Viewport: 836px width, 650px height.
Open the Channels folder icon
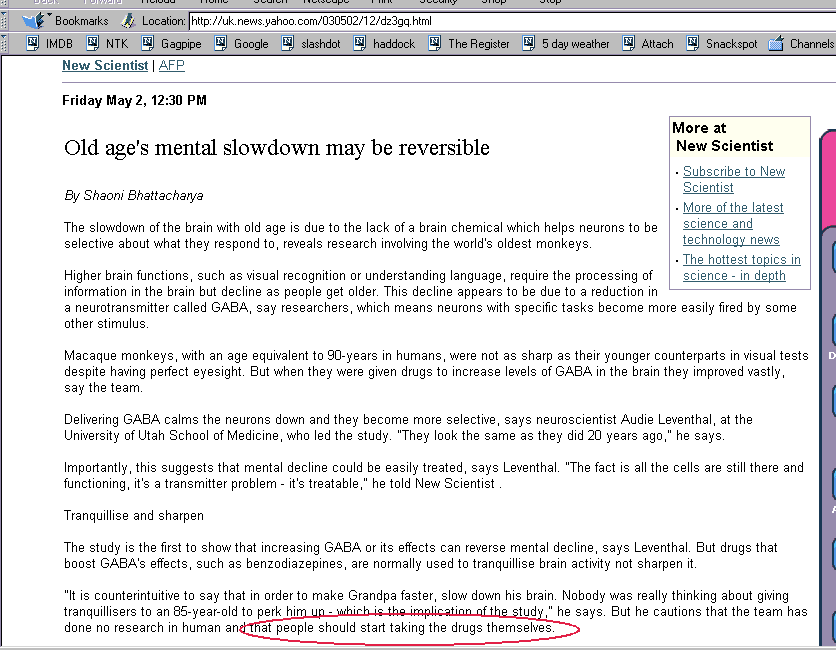click(x=776, y=43)
